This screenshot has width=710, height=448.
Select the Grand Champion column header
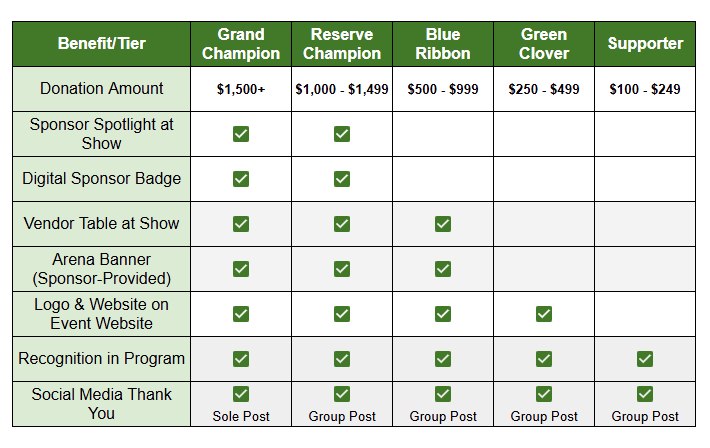click(241, 44)
